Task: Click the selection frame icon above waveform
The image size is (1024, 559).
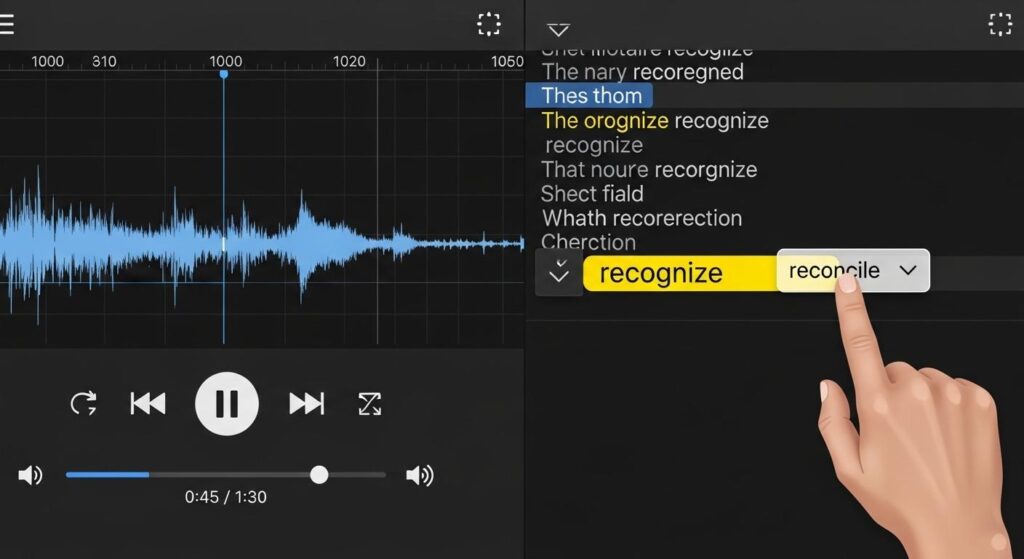Action: 489,25
